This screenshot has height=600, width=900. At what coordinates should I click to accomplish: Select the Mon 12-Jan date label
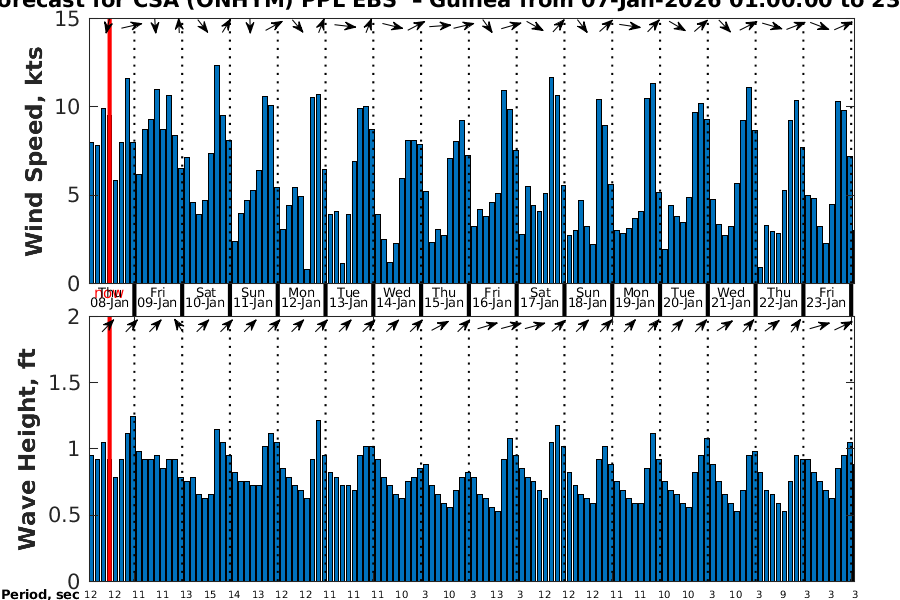click(x=301, y=297)
